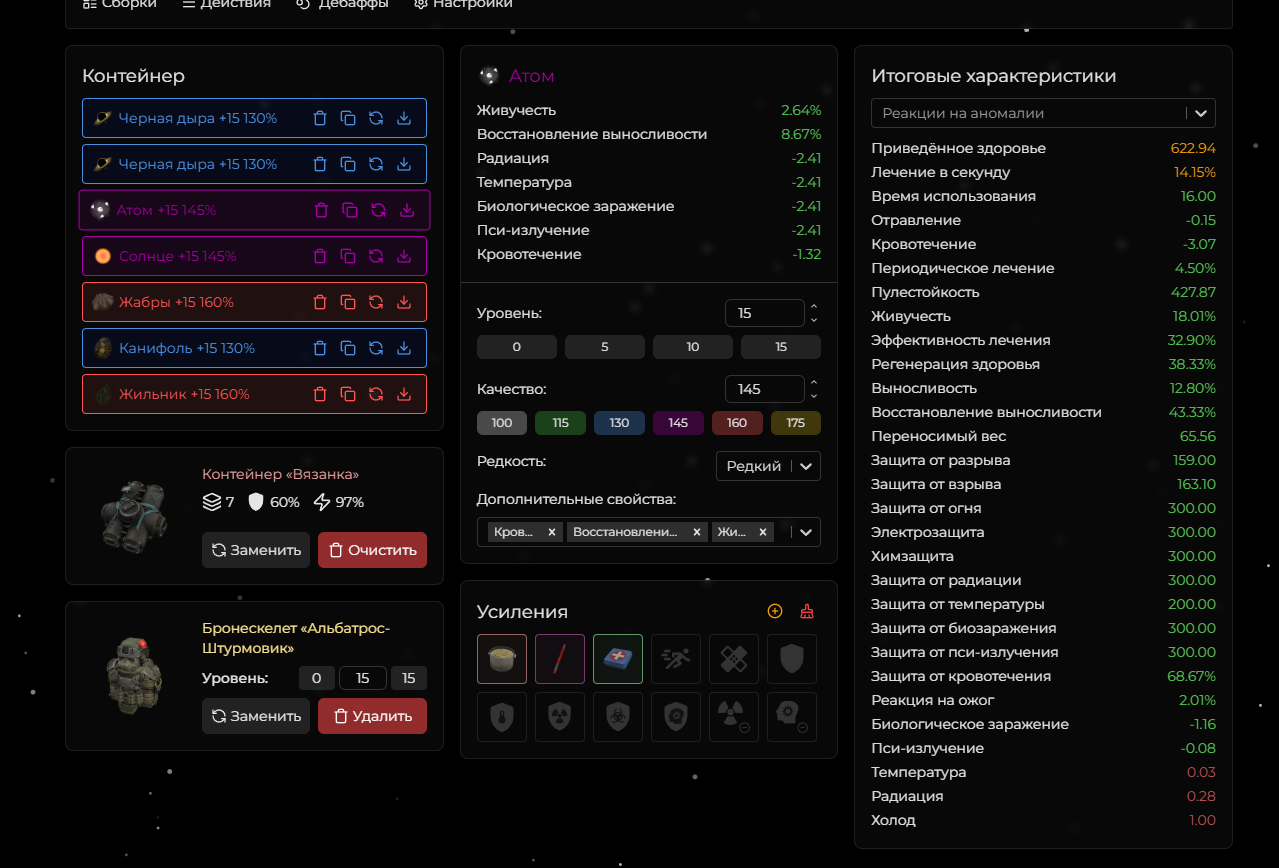Toggle the running man boost slot
Screen dimensions: 1279x868
(676, 659)
